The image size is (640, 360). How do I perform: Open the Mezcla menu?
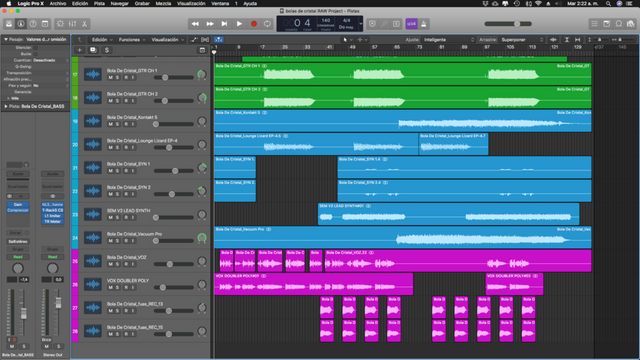[163, 3]
